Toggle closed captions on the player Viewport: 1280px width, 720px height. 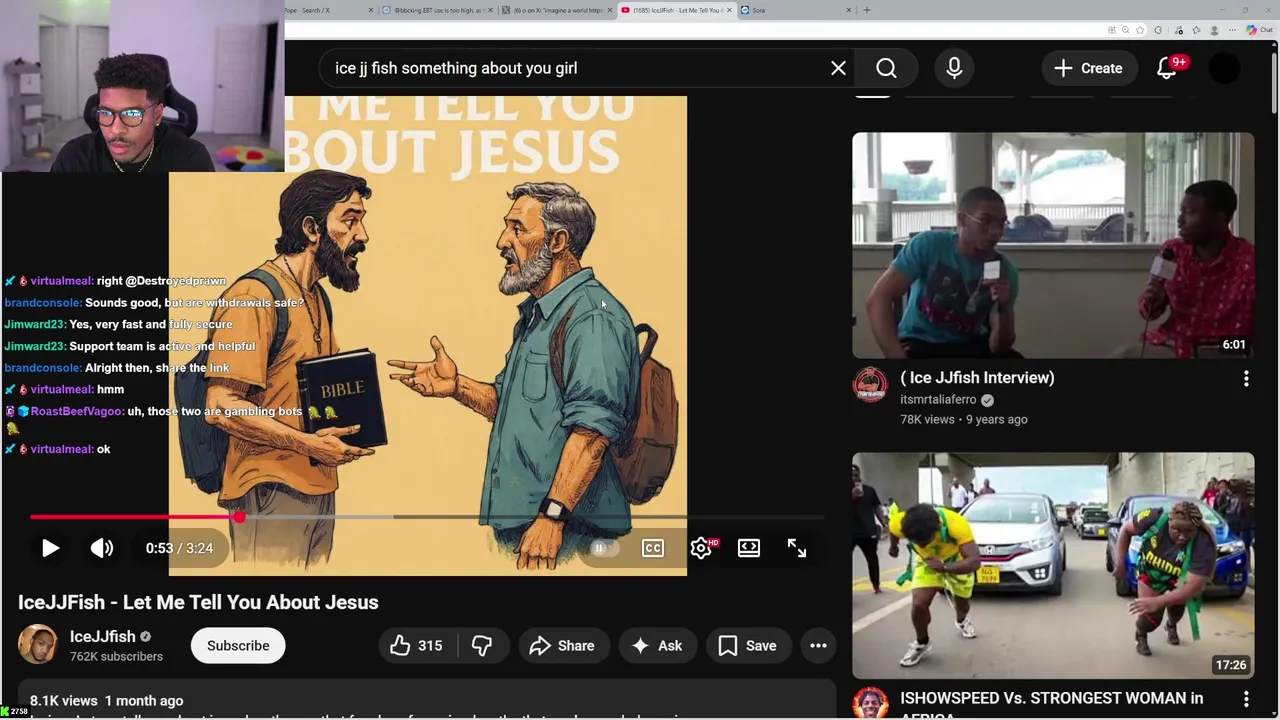coord(652,548)
